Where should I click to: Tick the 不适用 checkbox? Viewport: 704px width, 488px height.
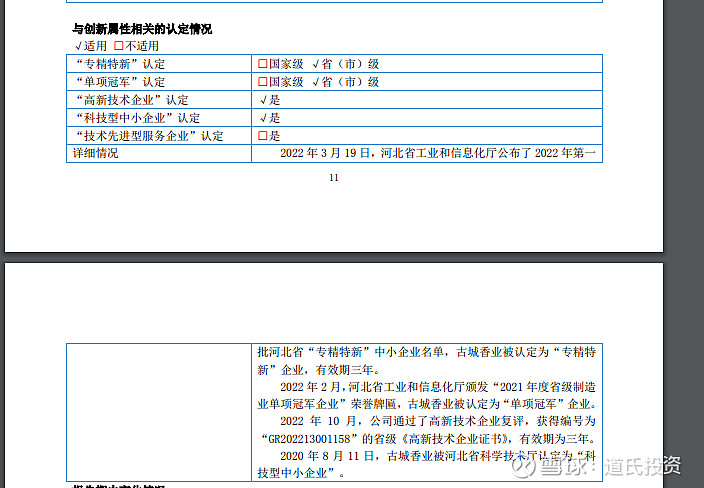pyautogui.click(x=119, y=46)
